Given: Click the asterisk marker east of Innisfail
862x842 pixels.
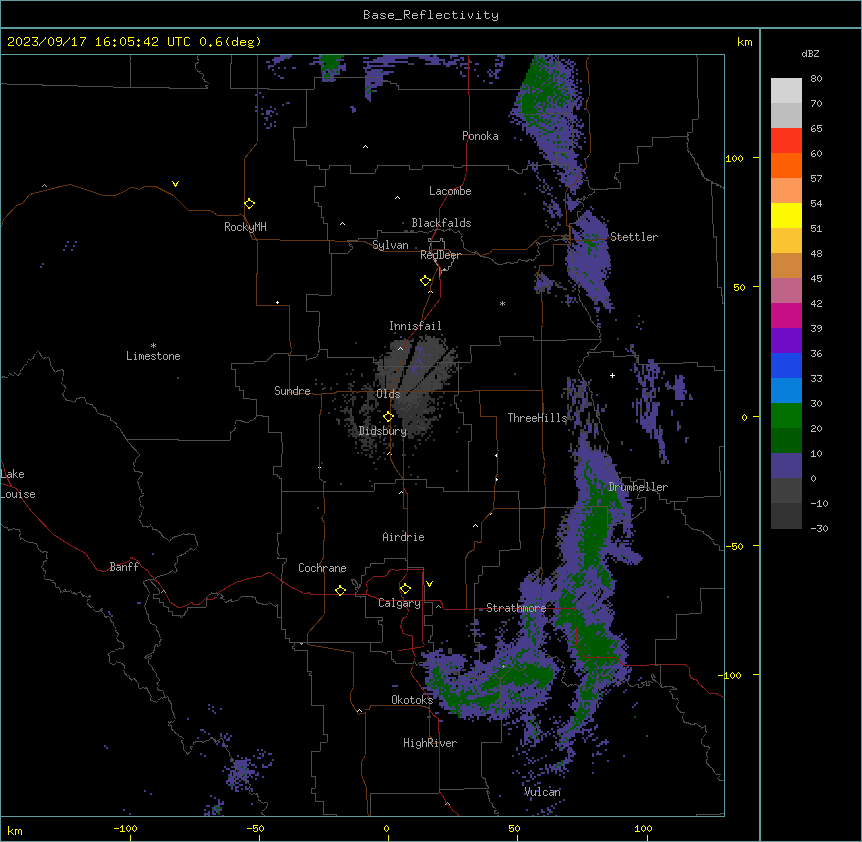Looking at the screenshot, I should 502,303.
